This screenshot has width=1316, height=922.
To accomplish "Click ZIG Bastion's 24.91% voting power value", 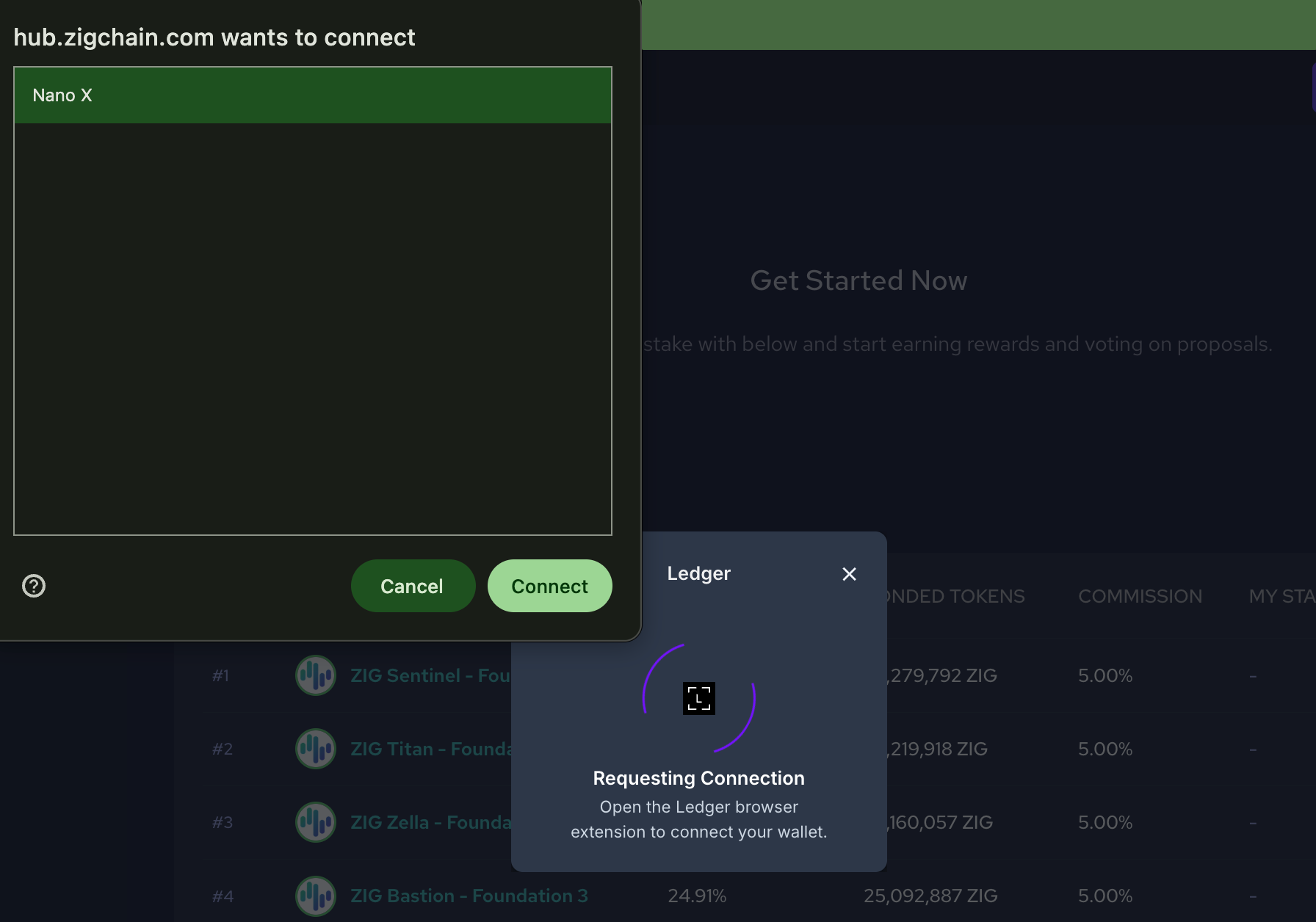I will tap(696, 896).
